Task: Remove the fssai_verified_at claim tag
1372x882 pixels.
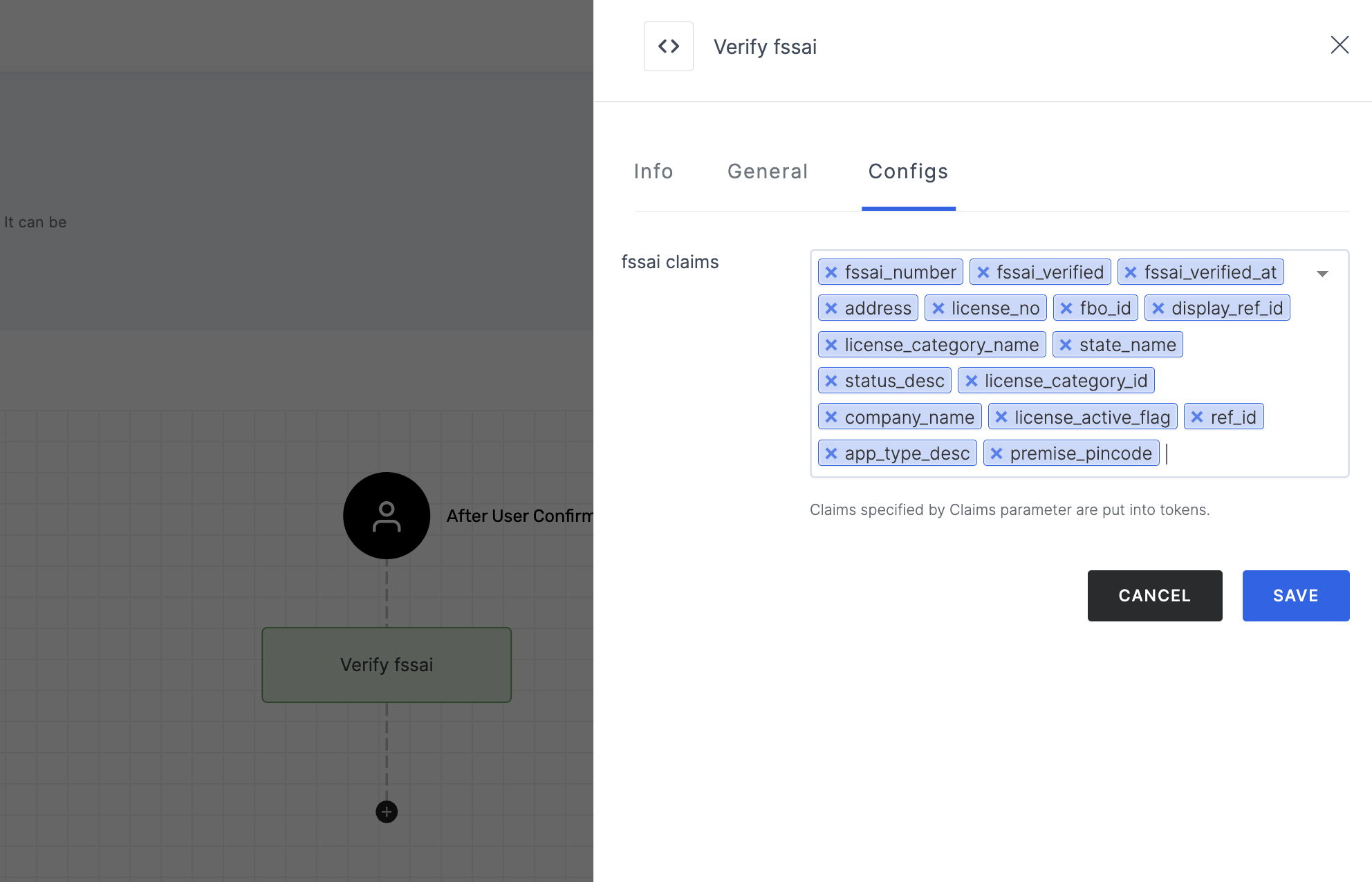Action: pos(1131,272)
